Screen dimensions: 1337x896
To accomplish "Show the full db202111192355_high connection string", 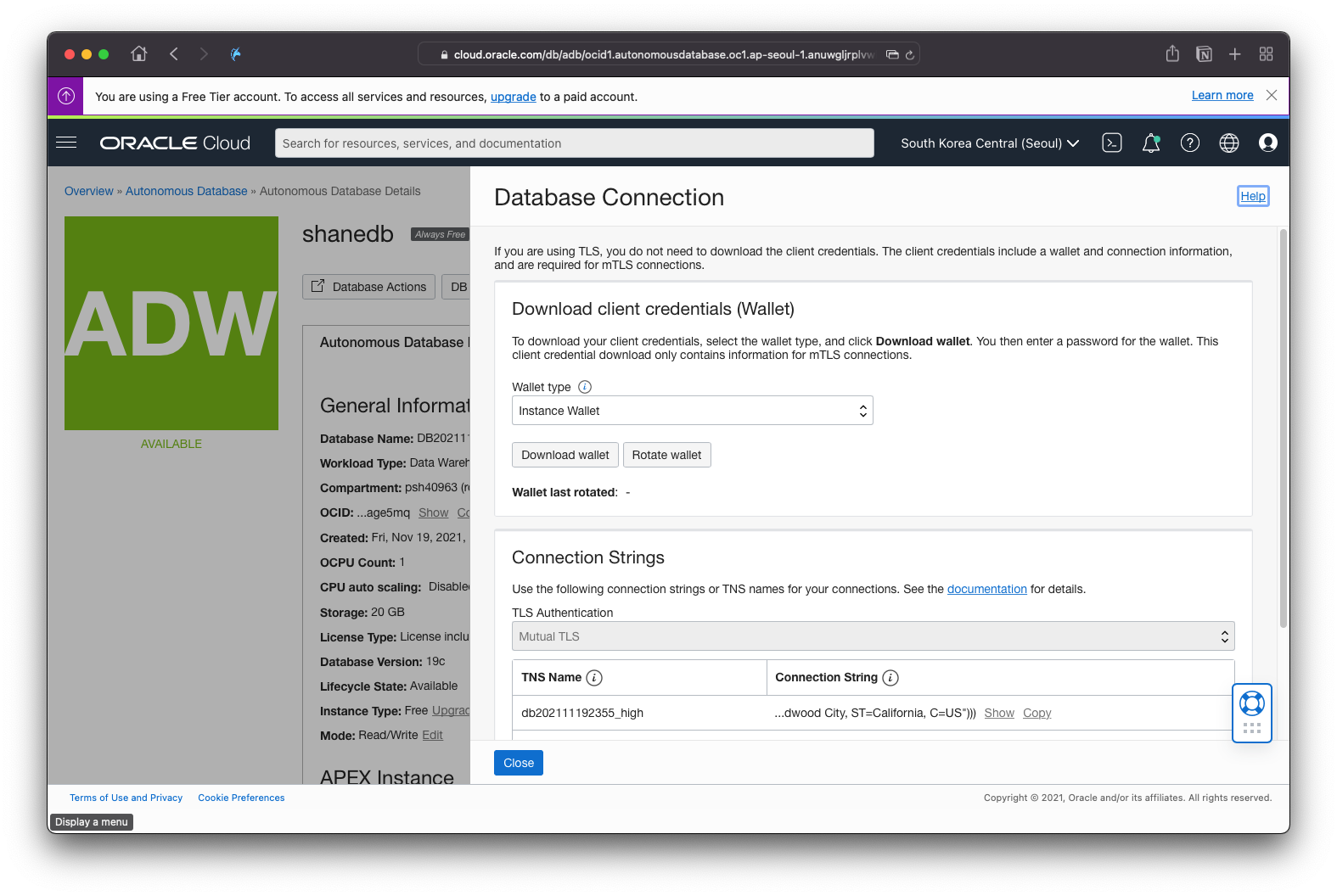I will [999, 713].
